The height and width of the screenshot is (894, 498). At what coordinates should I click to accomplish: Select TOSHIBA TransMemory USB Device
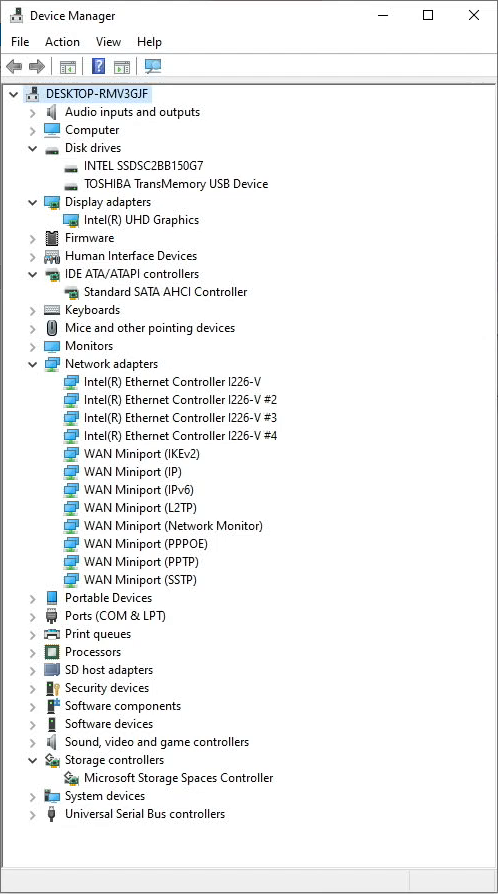tap(176, 184)
